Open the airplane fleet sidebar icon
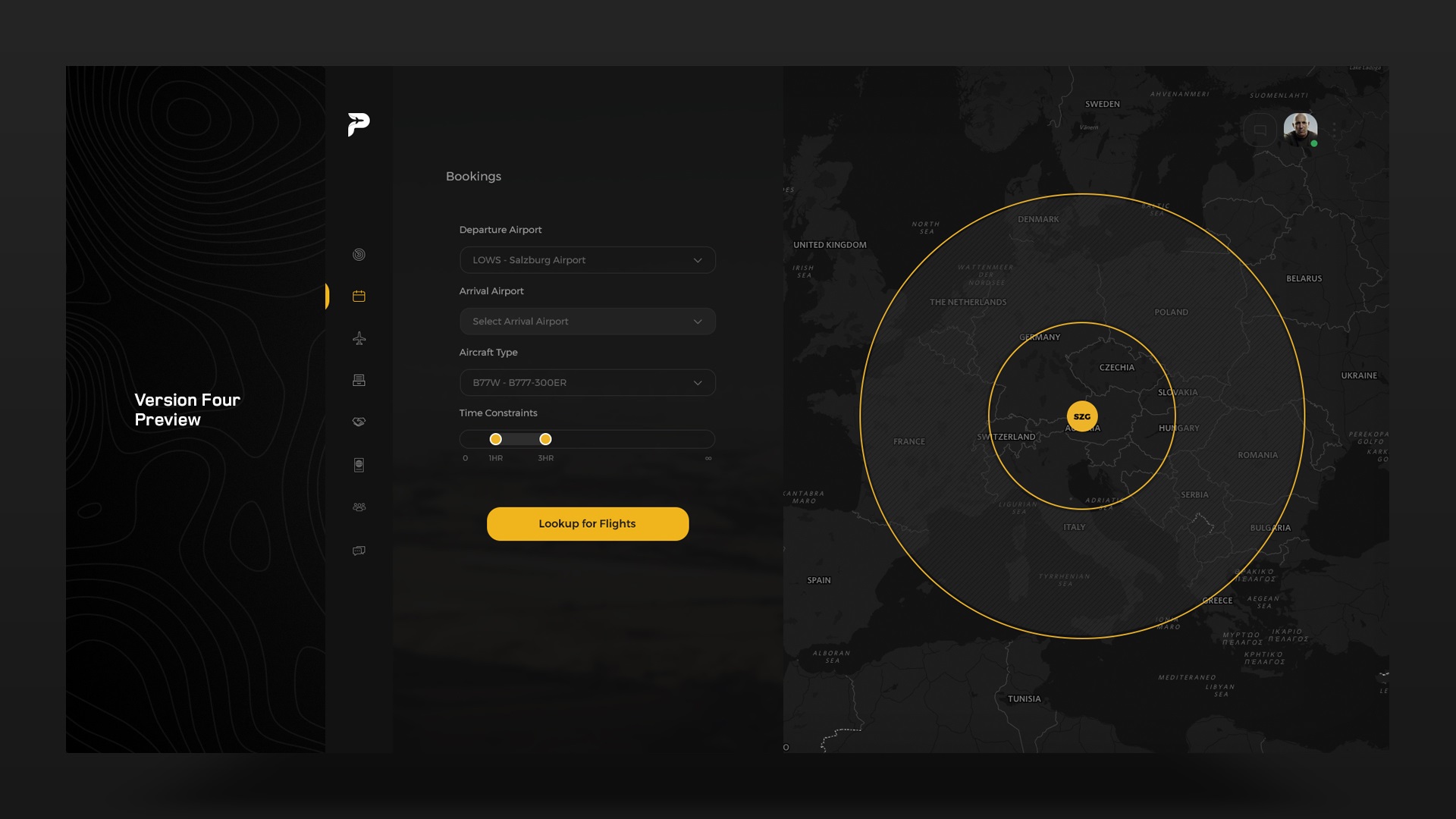 (359, 338)
